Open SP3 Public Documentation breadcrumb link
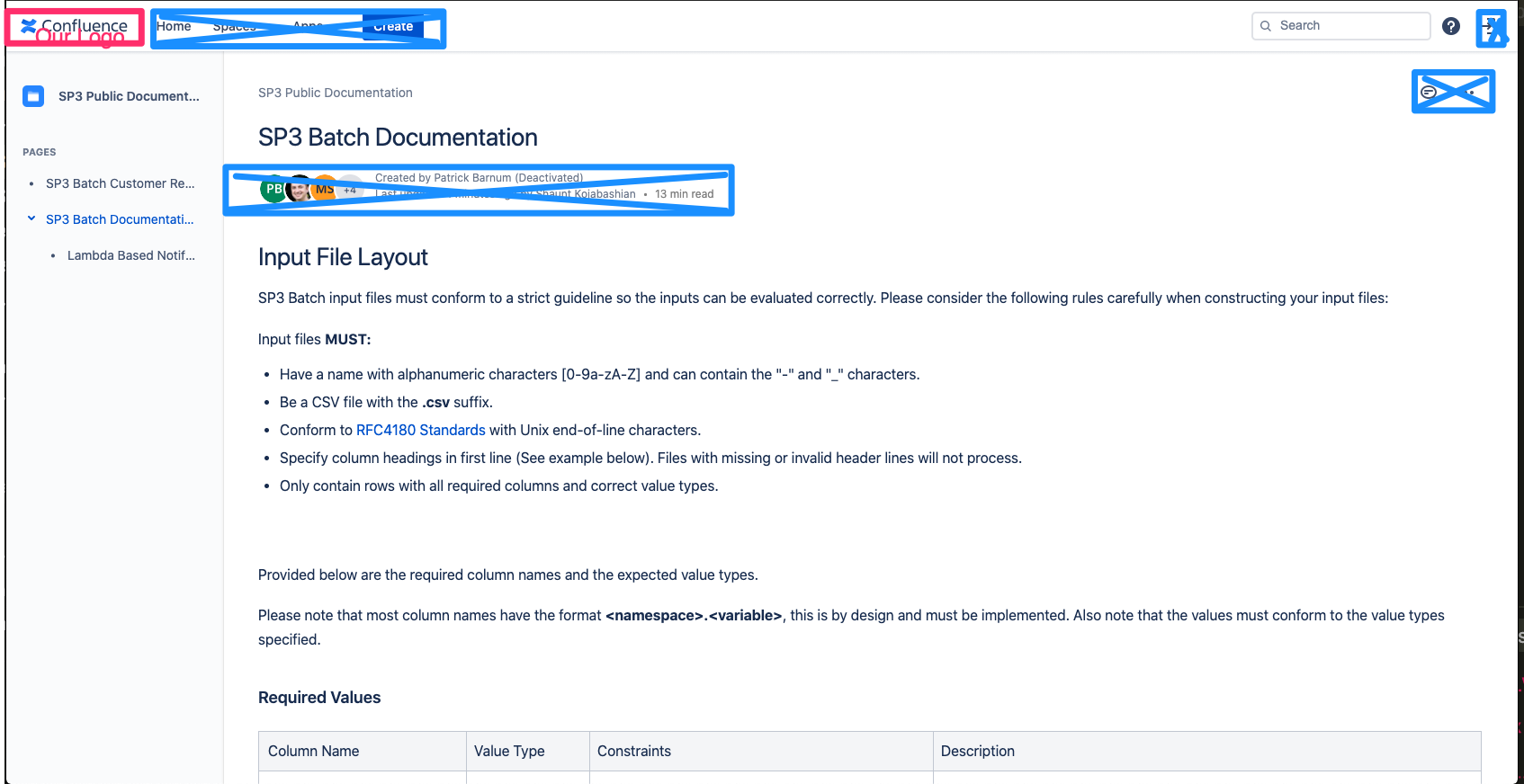Screen dimensions: 1524x784 point(336,93)
